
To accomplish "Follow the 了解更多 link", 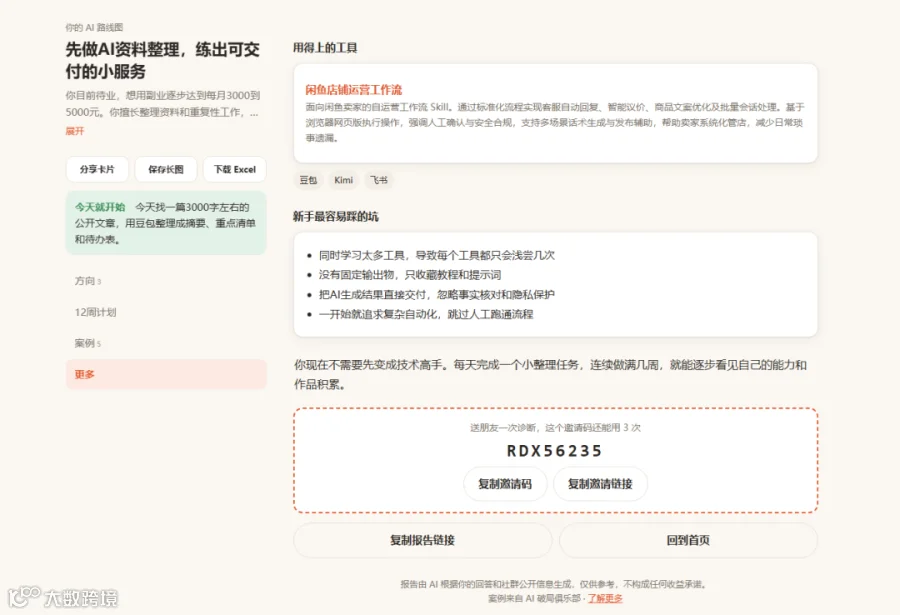I will coord(605,598).
